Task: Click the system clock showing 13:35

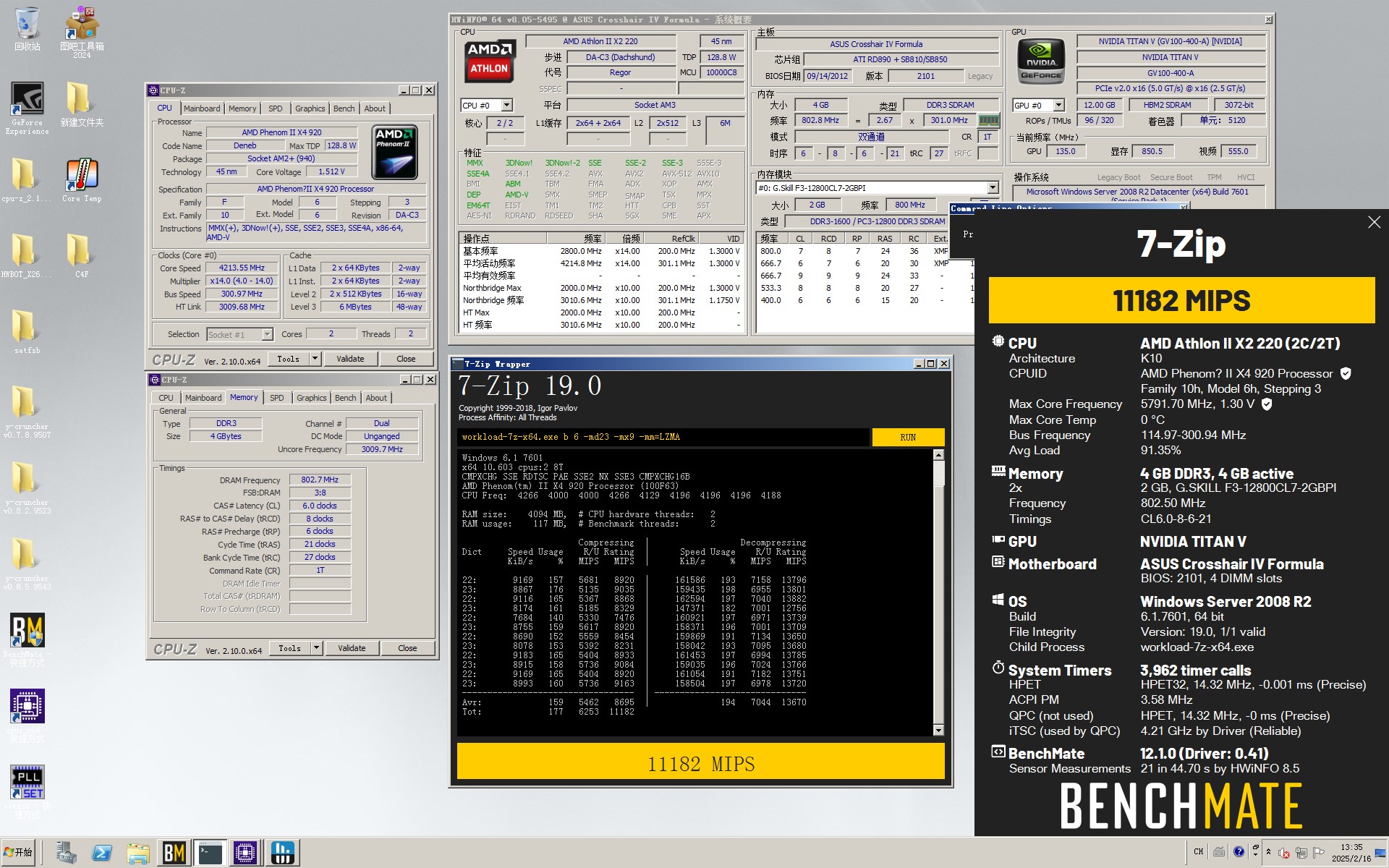Action: click(1351, 853)
